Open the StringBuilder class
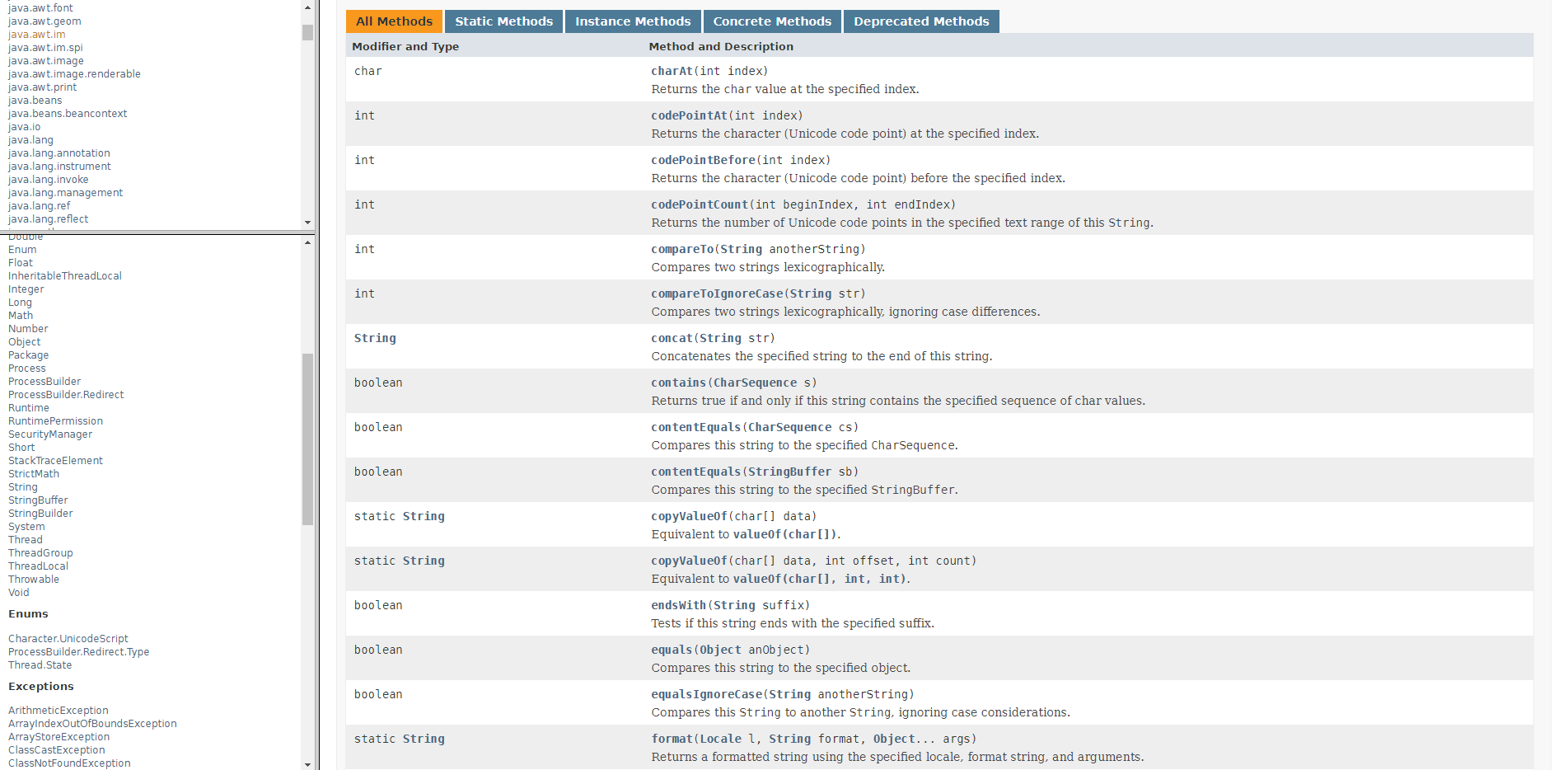Image resolution: width=1568 pixels, height=770 pixels. click(40, 514)
